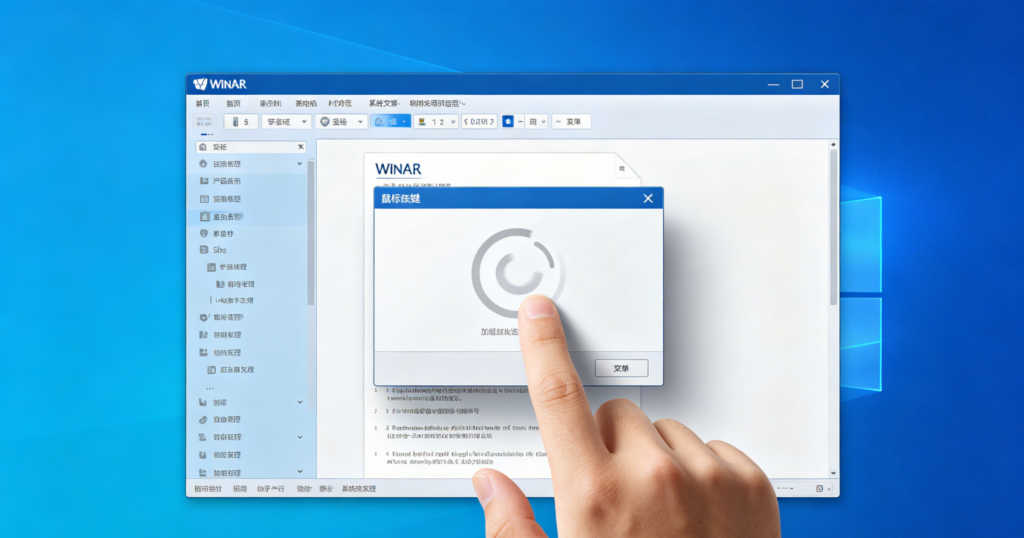1024x538 pixels.
Task: Expand the chevron on the last sidebar row
Action: (x=300, y=471)
